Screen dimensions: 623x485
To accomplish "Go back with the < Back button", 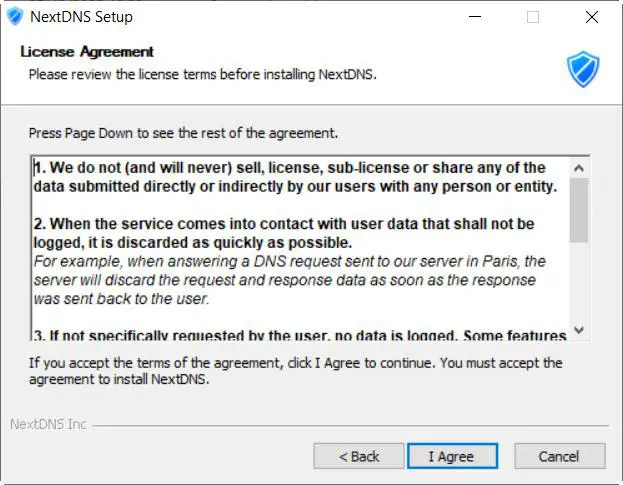I will tap(358, 456).
